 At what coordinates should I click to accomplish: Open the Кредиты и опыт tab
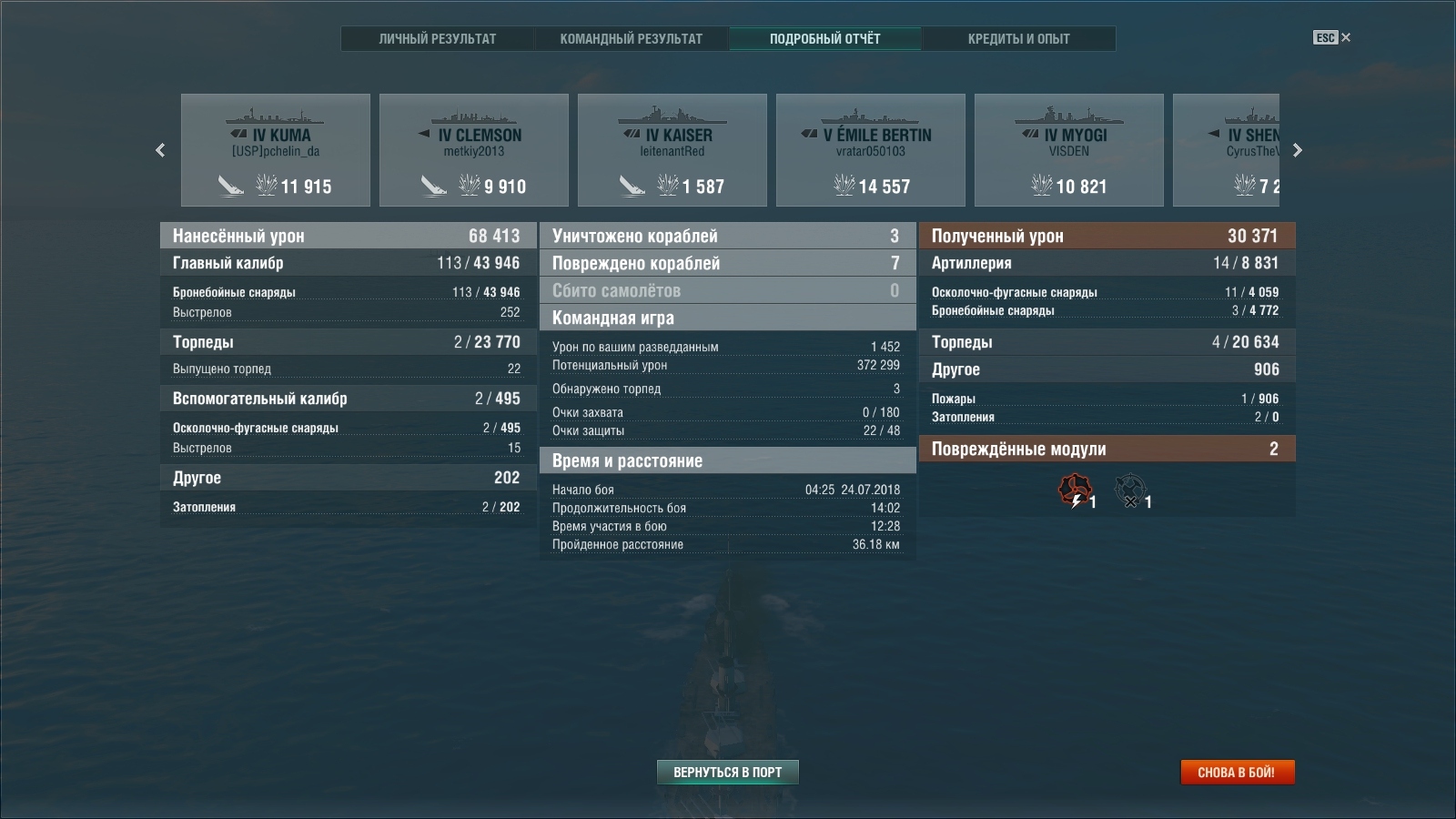[x=1018, y=38]
